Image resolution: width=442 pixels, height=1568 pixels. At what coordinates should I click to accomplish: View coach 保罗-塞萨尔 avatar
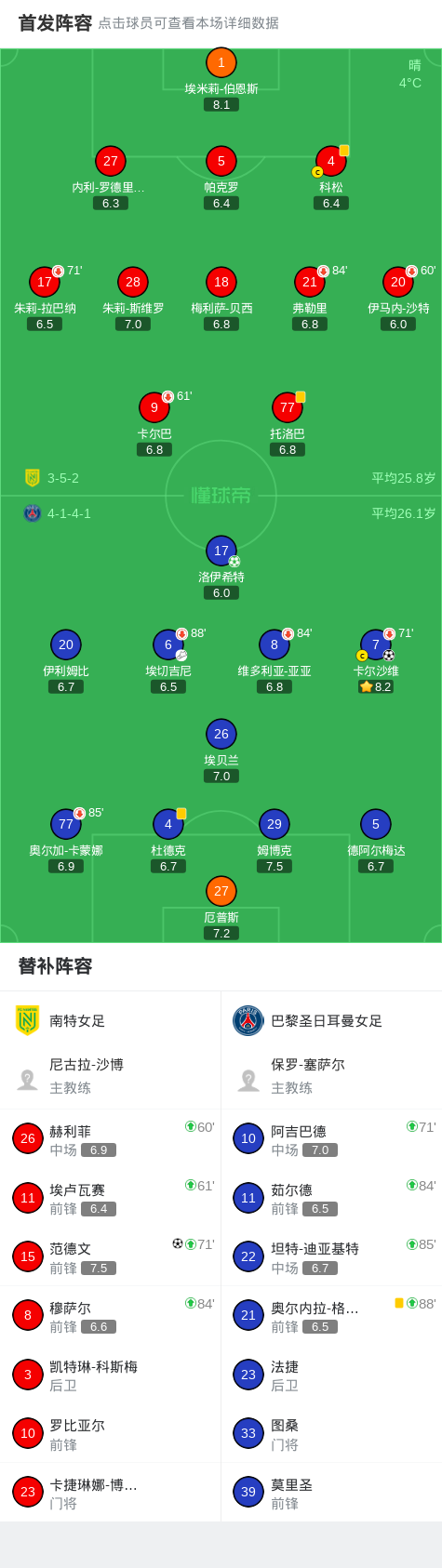(248, 1079)
